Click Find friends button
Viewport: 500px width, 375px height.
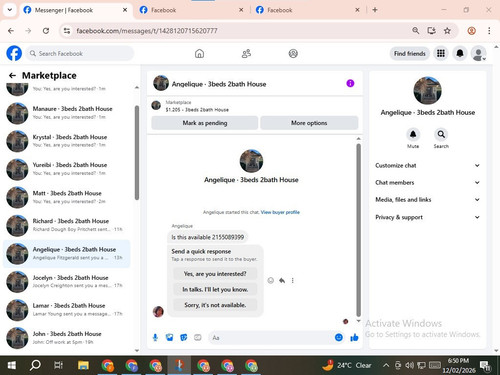click(409, 53)
